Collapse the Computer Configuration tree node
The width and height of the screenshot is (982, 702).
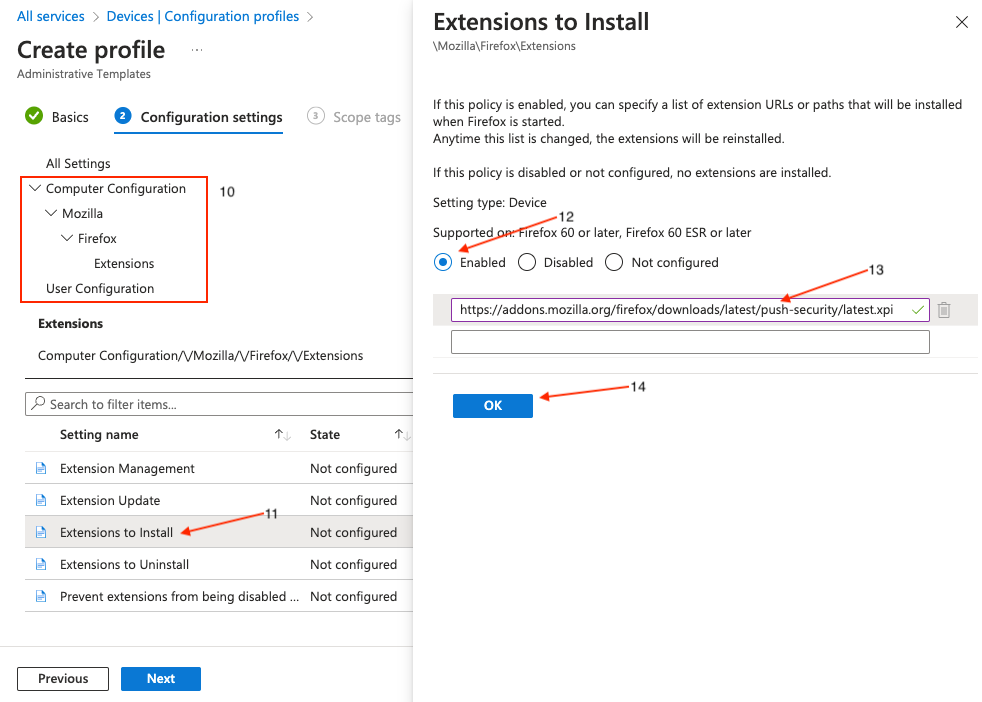click(35, 188)
